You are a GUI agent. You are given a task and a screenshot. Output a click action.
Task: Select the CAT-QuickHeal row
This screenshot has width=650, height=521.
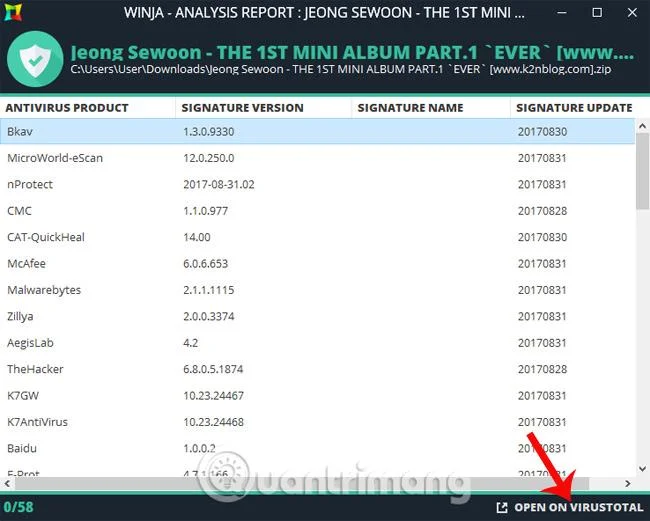click(x=317, y=237)
